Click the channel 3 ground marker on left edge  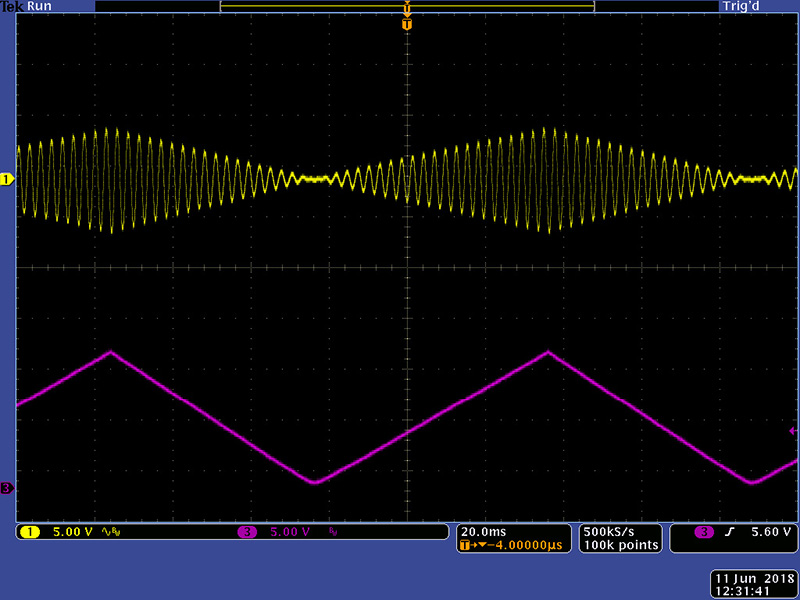pyautogui.click(x=6, y=488)
